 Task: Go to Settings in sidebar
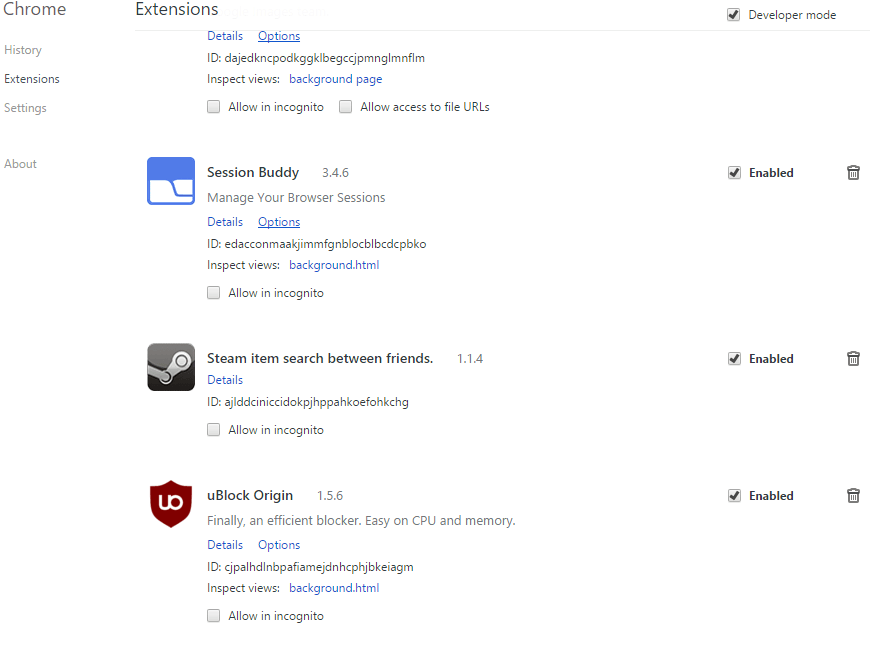tap(25, 108)
